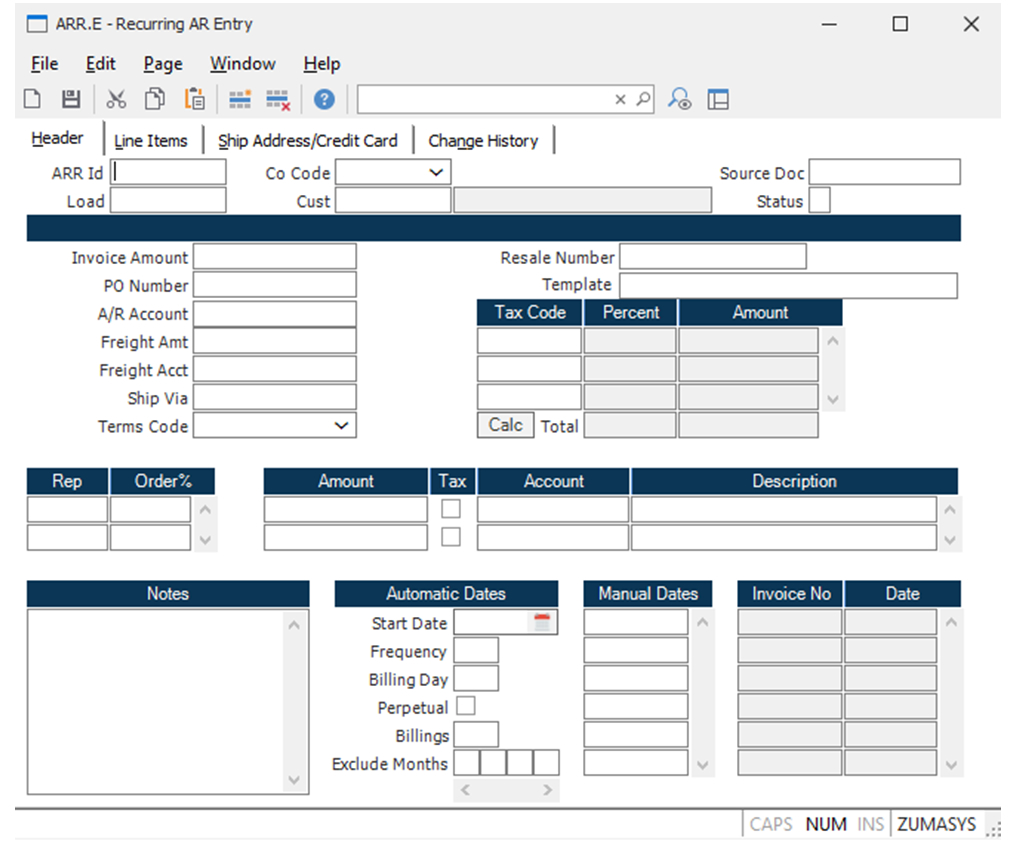Click the Delete Row toolbar icon
The width and height of the screenshot is (1015, 843).
pos(278,99)
